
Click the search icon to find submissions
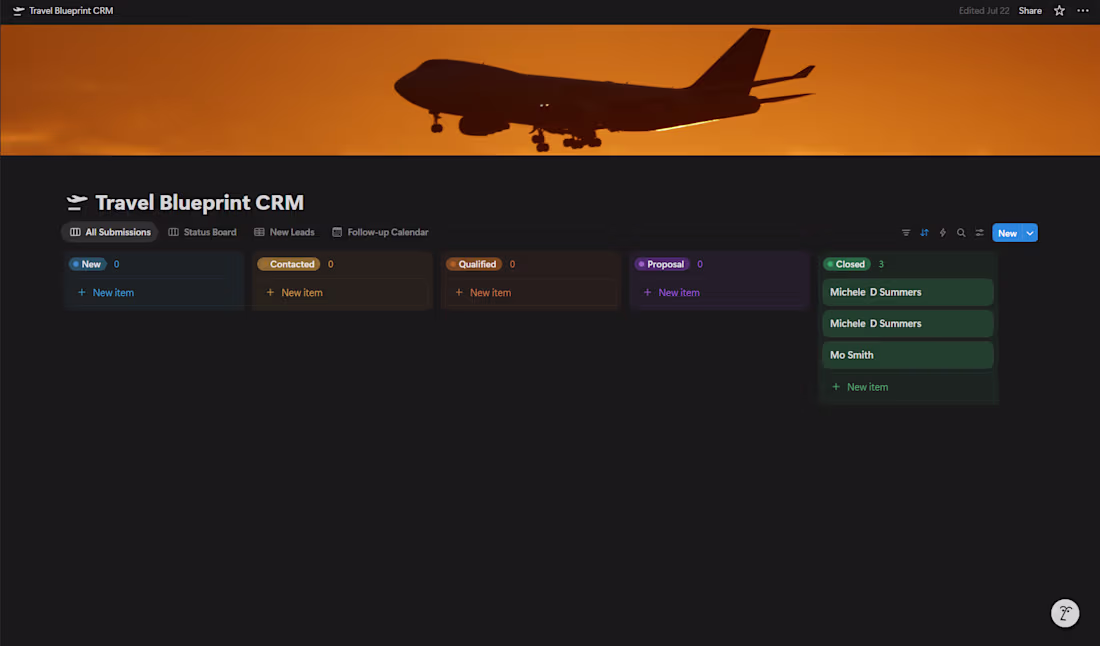[961, 232]
